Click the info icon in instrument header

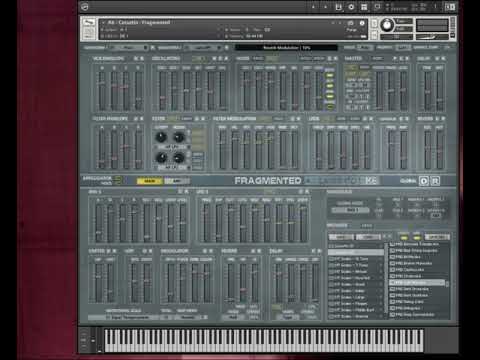pyautogui.click(x=362, y=23)
